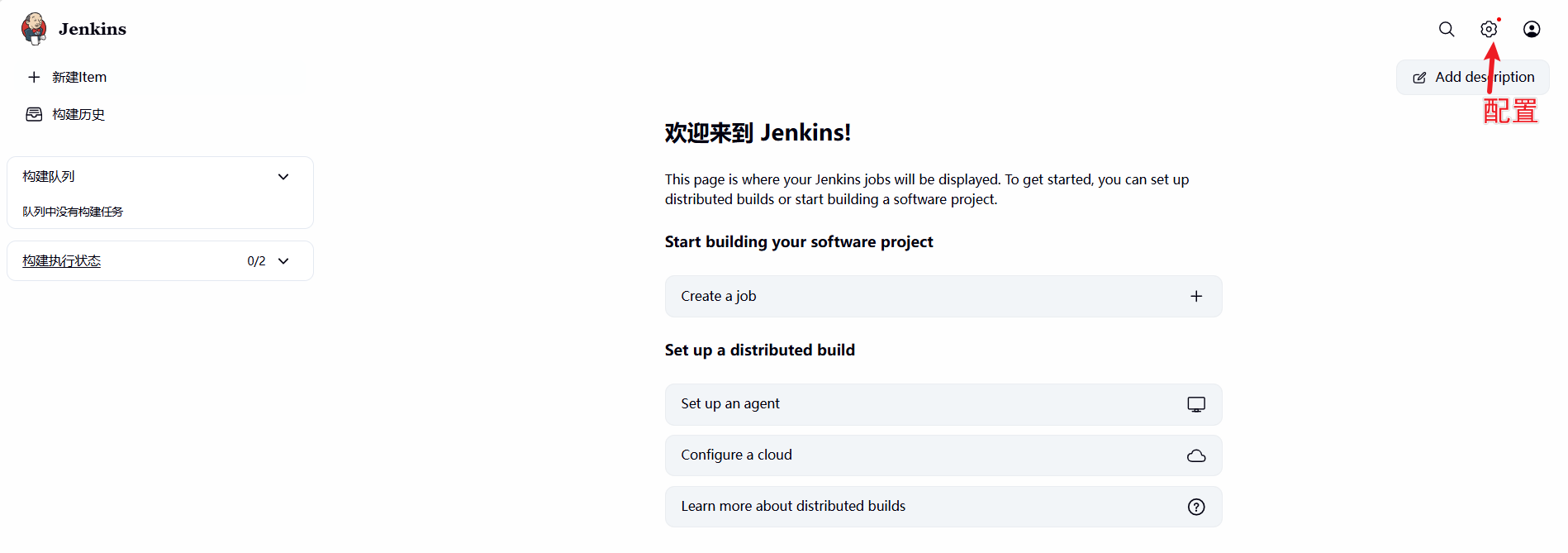Open the user account icon
Image resolution: width=1568 pixels, height=553 pixels.
coord(1532,29)
